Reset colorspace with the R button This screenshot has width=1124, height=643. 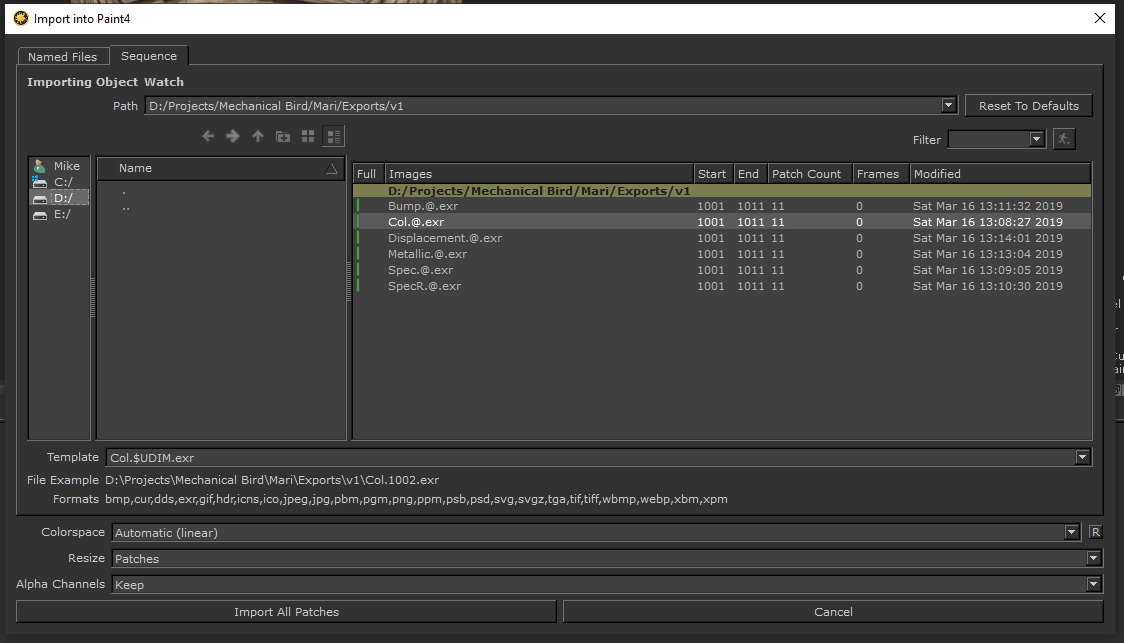(x=1095, y=532)
